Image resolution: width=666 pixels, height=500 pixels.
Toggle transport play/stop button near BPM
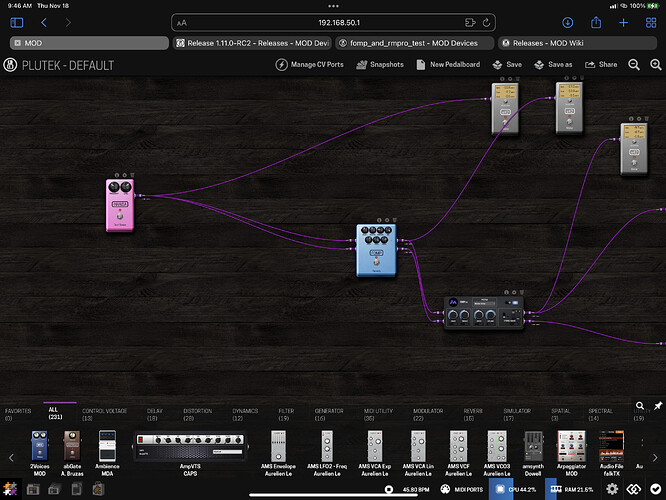[389, 489]
